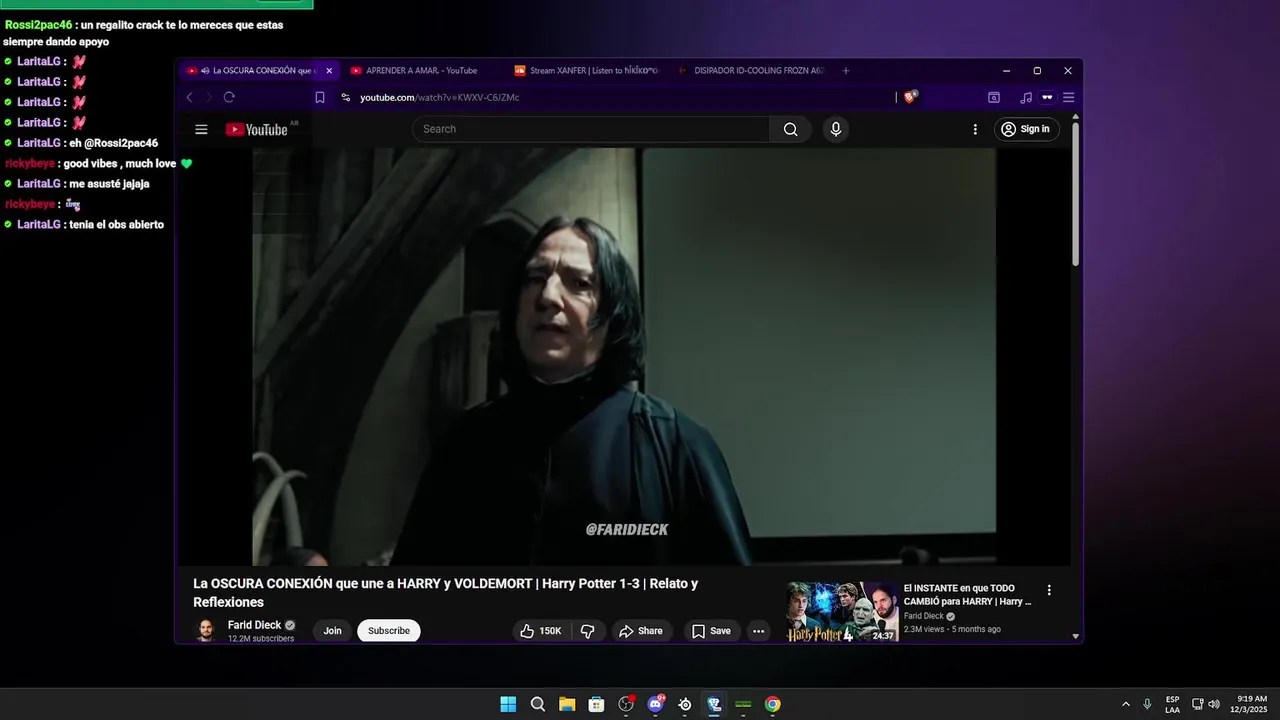Open options menu for recommended video

pyautogui.click(x=1049, y=590)
